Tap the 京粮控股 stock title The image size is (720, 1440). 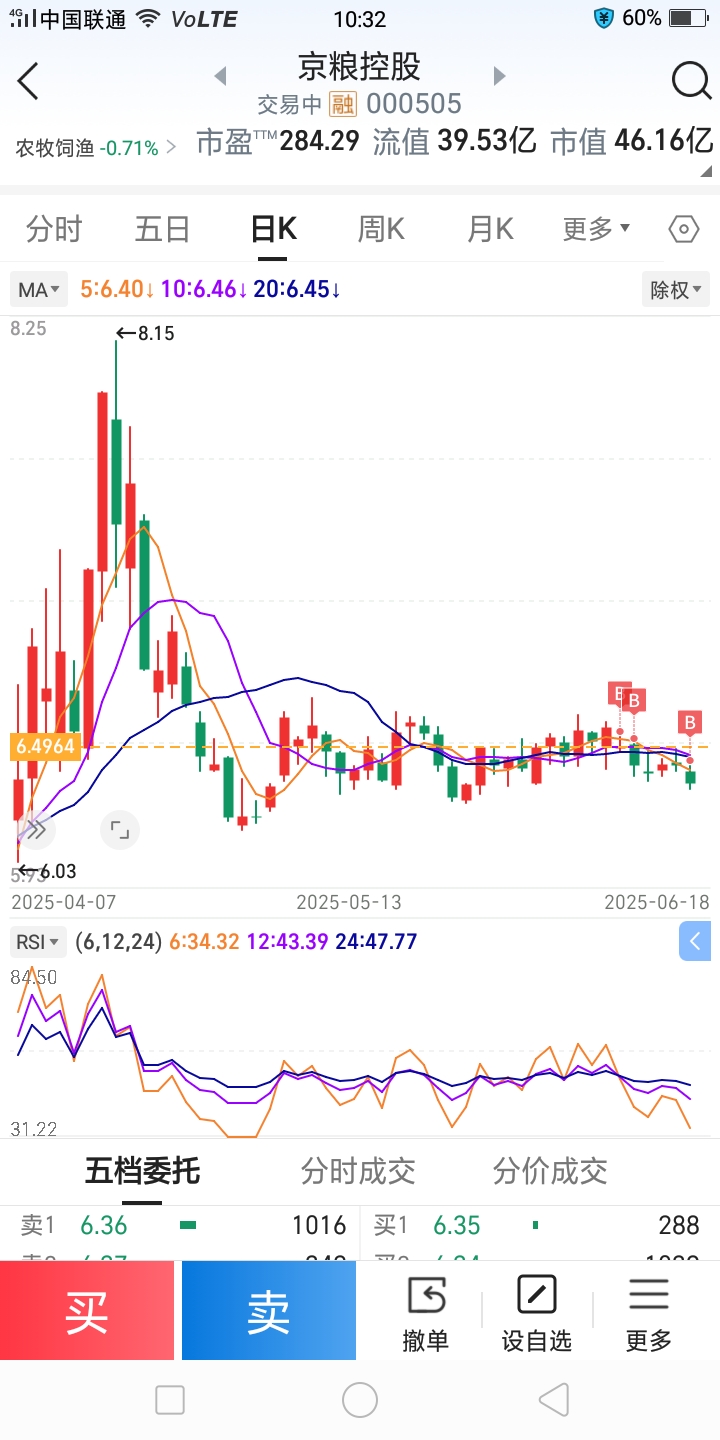click(x=359, y=66)
